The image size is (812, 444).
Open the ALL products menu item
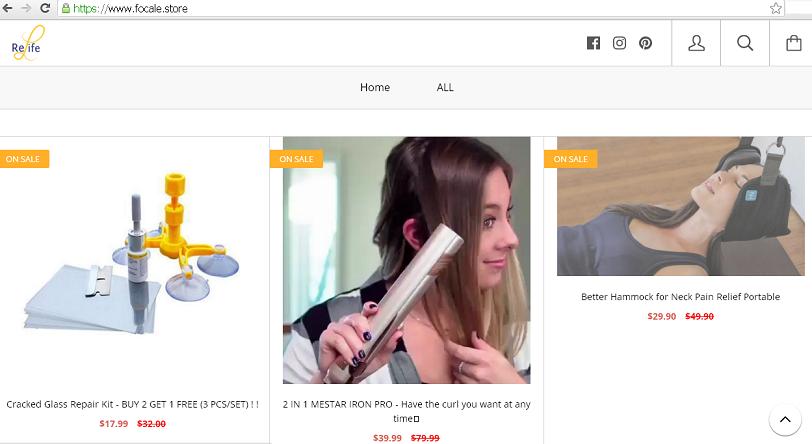[x=445, y=87]
